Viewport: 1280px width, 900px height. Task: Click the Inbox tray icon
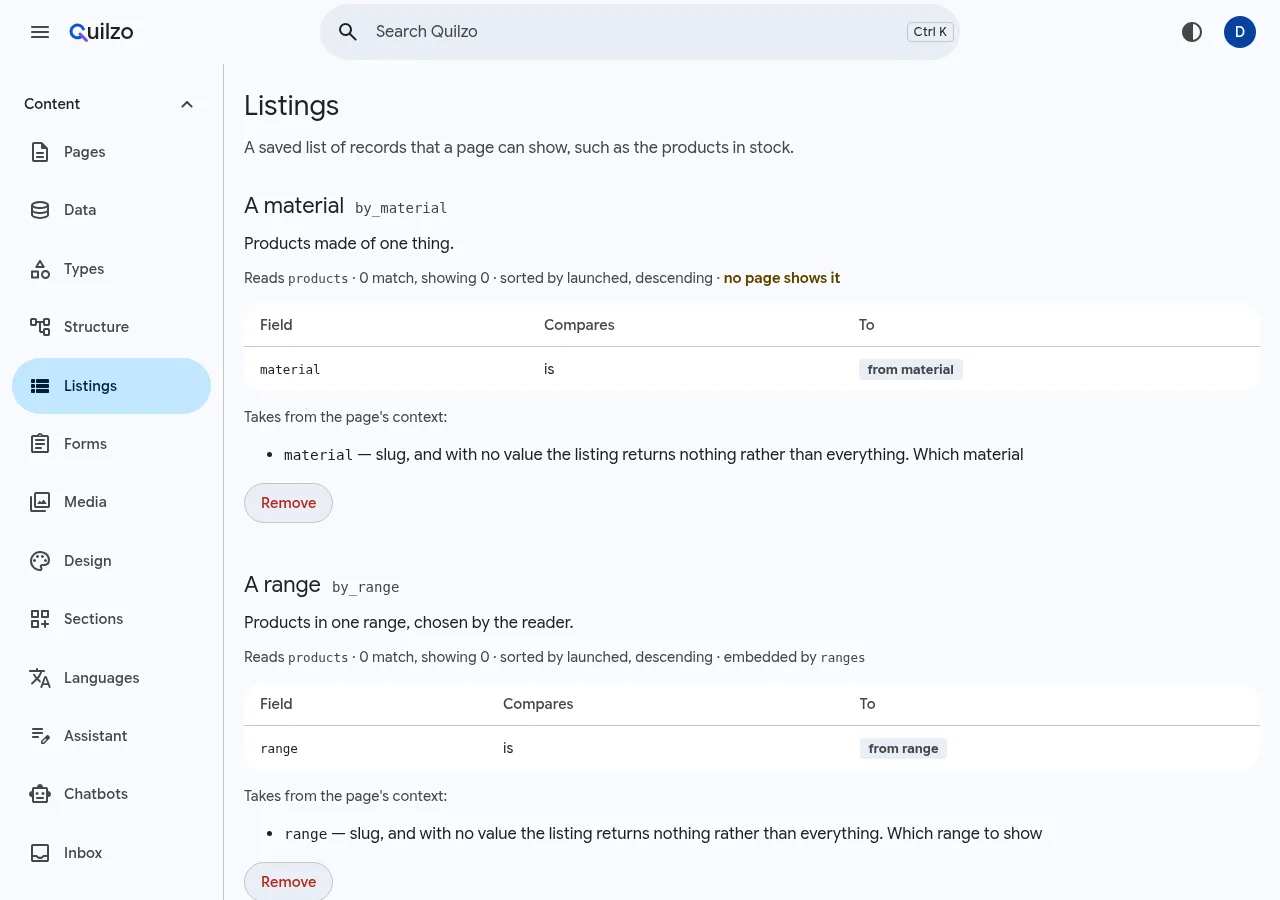tap(40, 853)
